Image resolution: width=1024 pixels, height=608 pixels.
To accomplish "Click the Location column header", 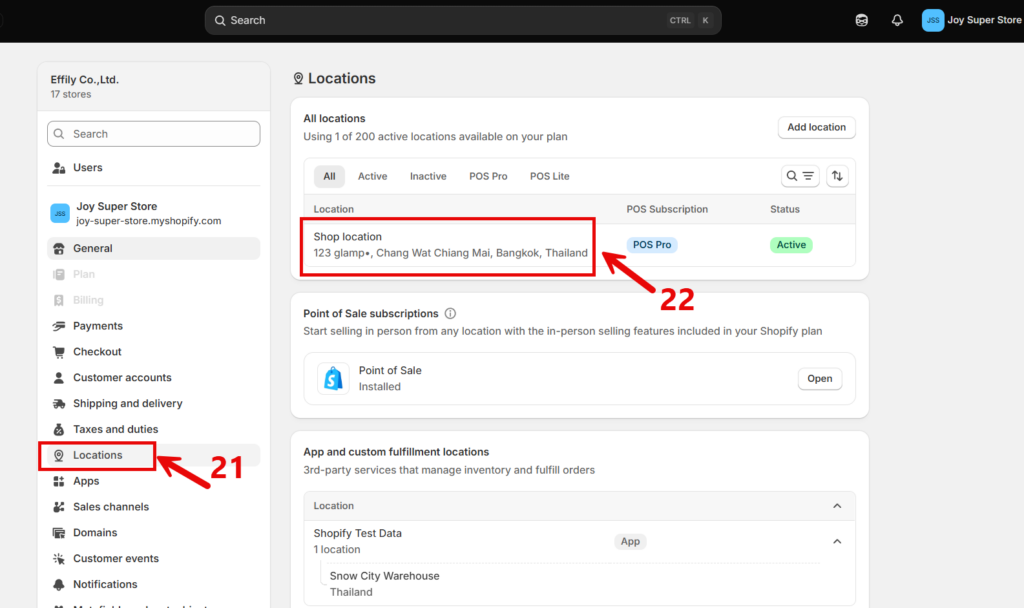I will pyautogui.click(x=334, y=209).
